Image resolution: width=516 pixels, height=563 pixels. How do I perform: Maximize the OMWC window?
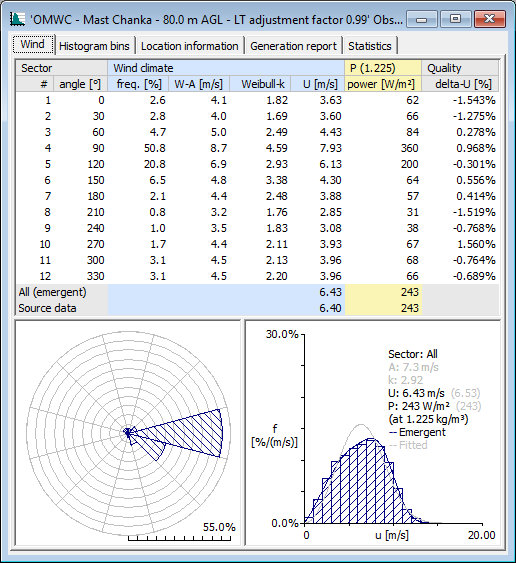coord(455,19)
